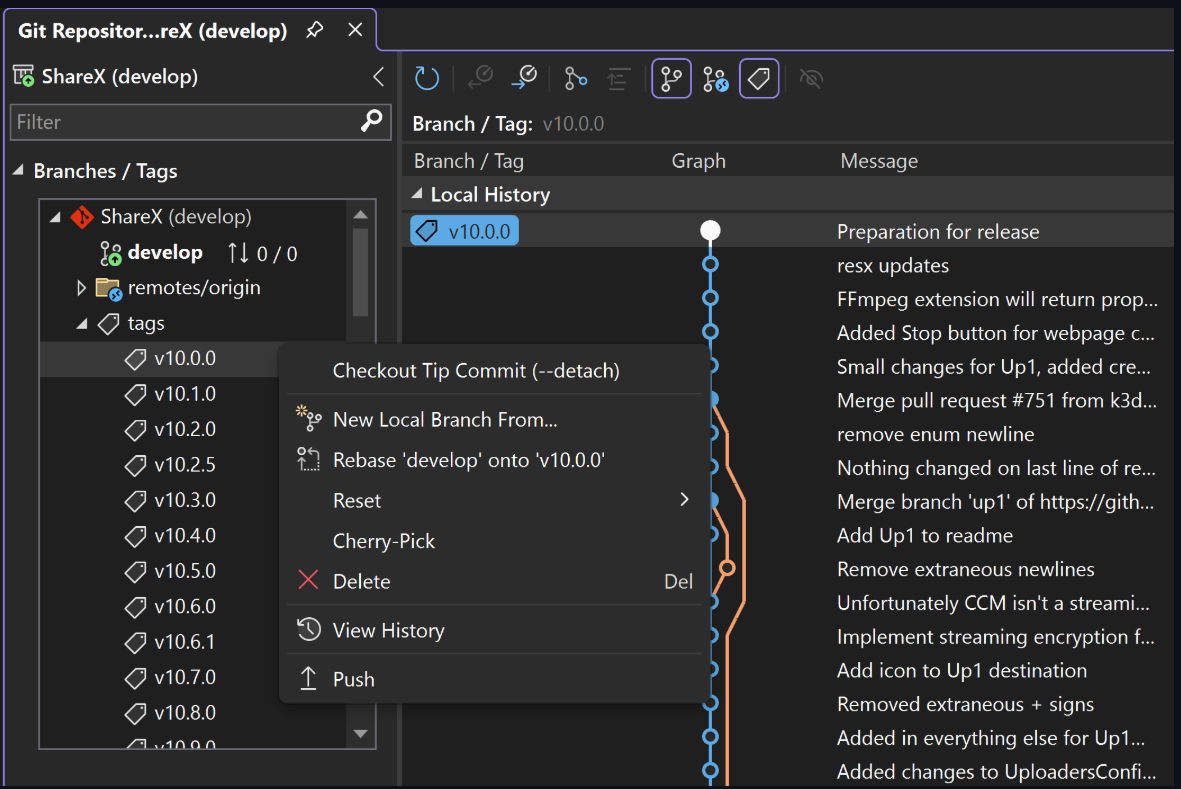The image size is (1181, 789).
Task: Click the develop branch outgoing/incoming 0/0 indicator
Action: (x=261, y=252)
